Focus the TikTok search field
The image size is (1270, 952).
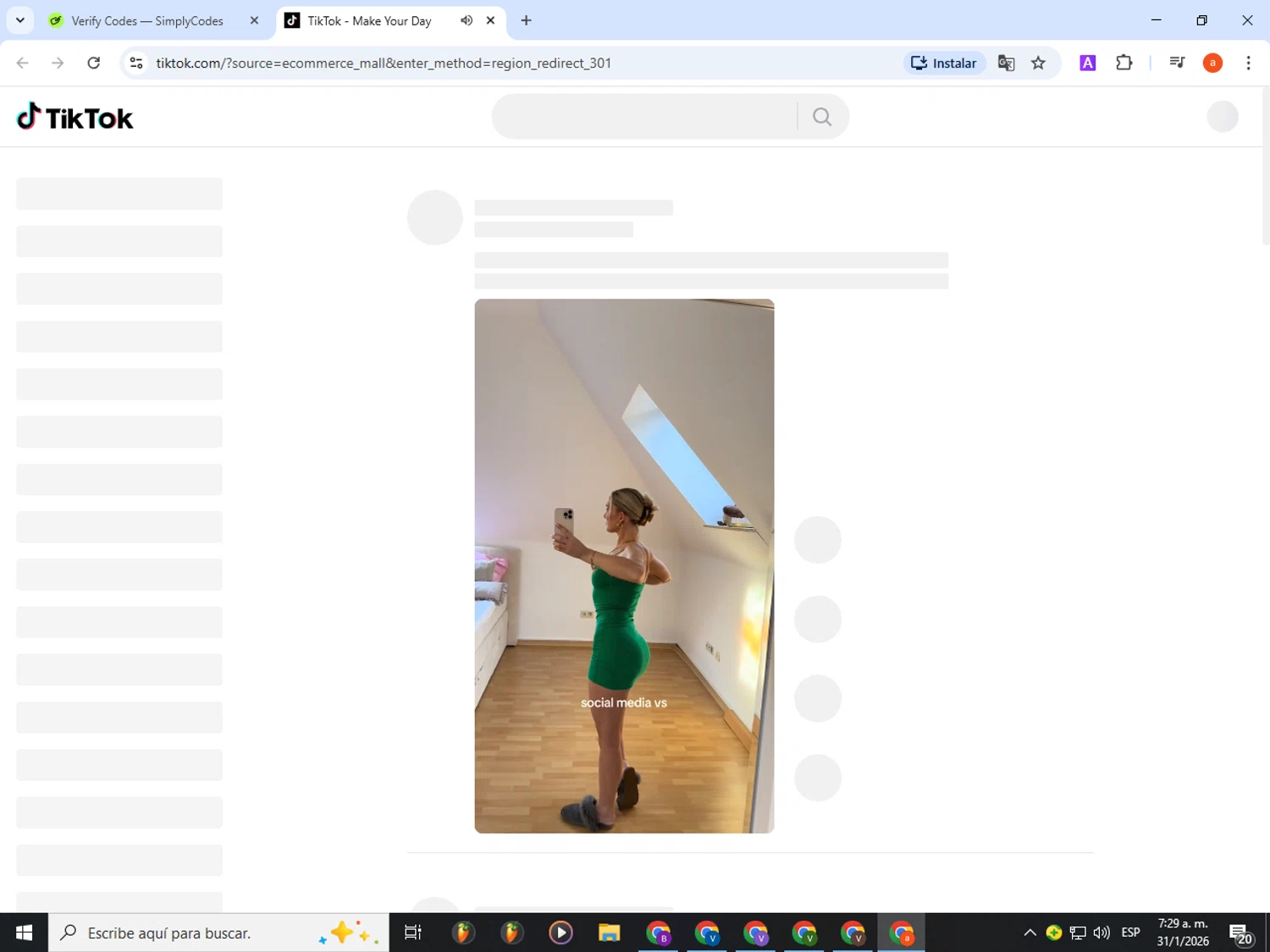click(643, 117)
